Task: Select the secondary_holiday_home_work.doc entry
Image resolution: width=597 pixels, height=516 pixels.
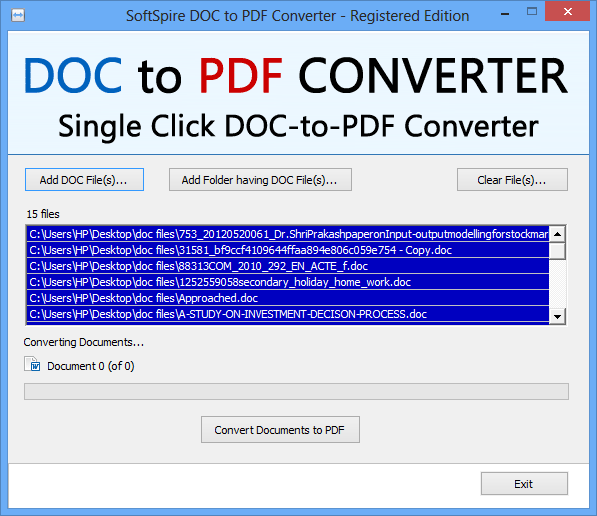Action: click(x=288, y=282)
